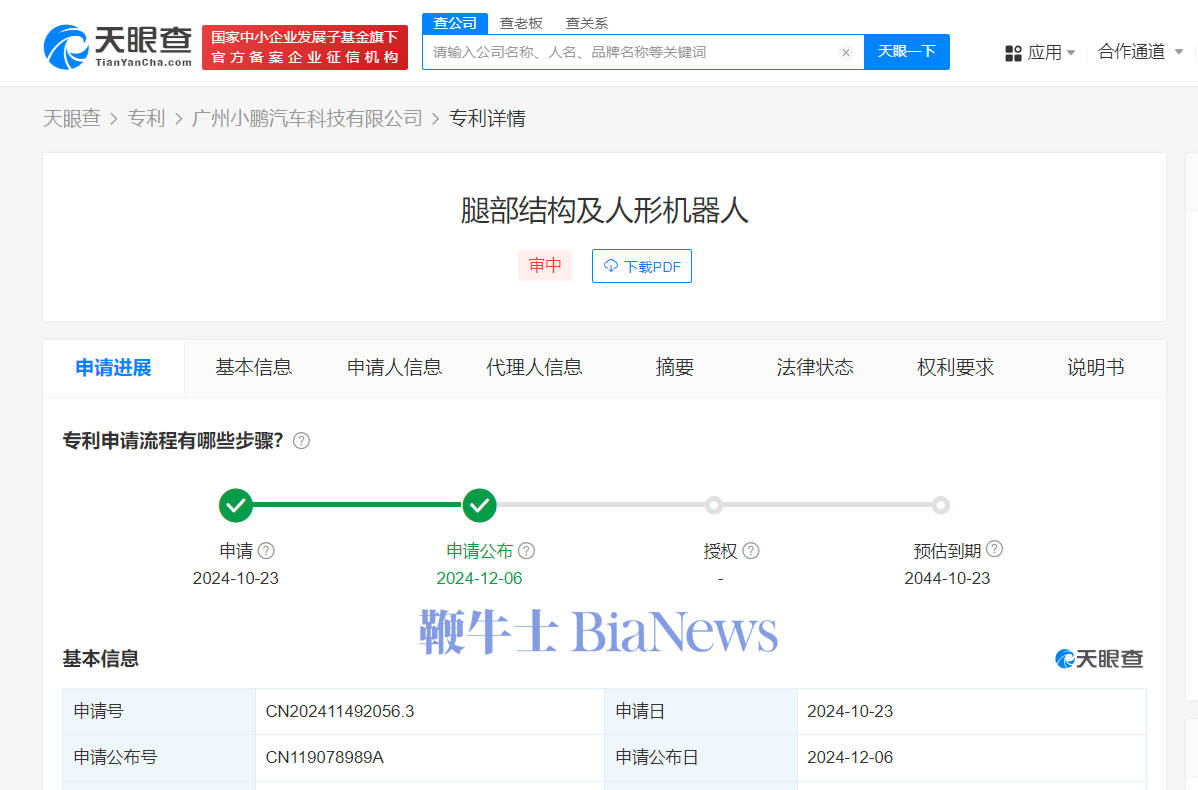Go to 天眼查 breadcrumb home link

(x=72, y=118)
